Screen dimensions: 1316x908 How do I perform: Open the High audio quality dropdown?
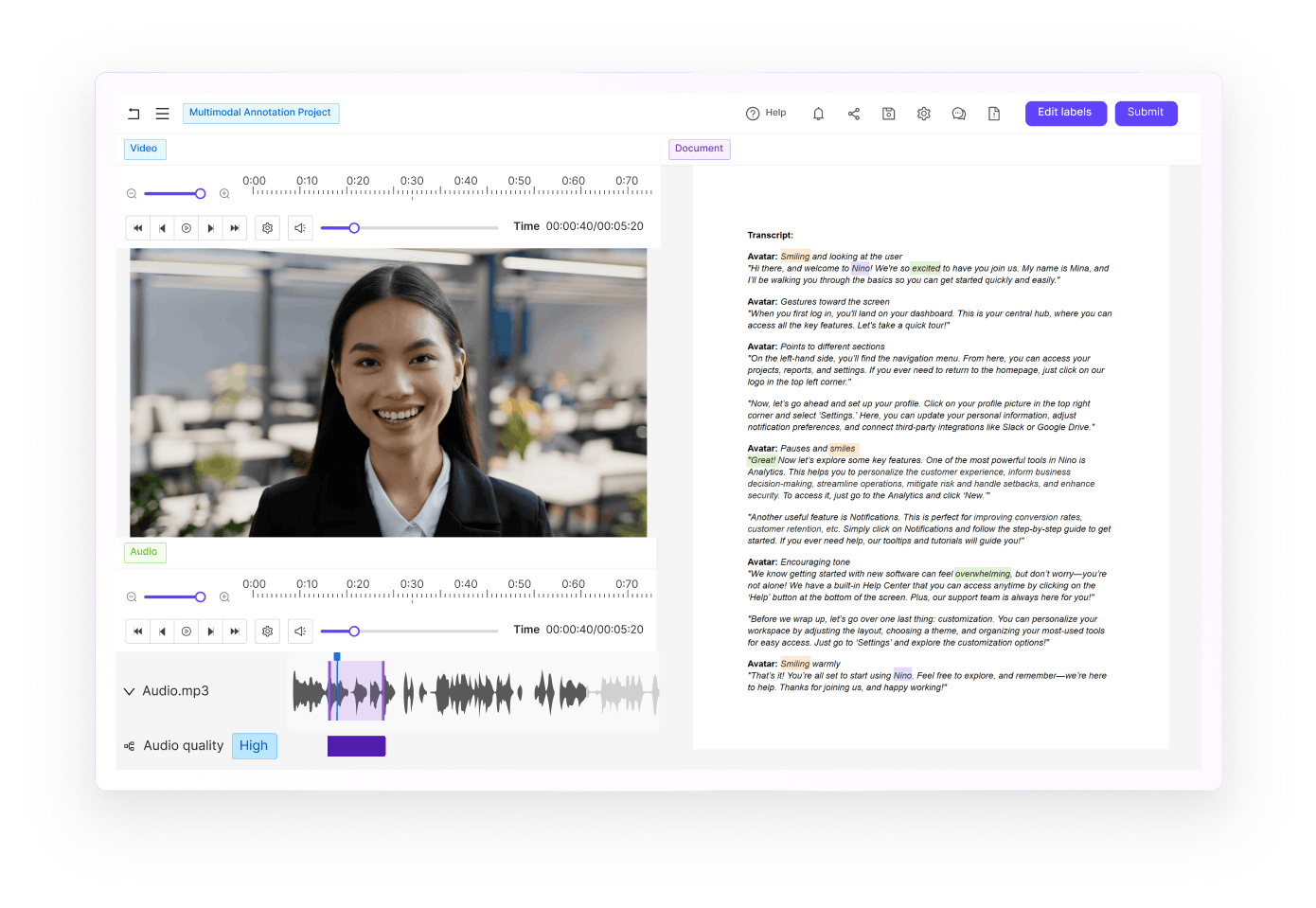254,746
